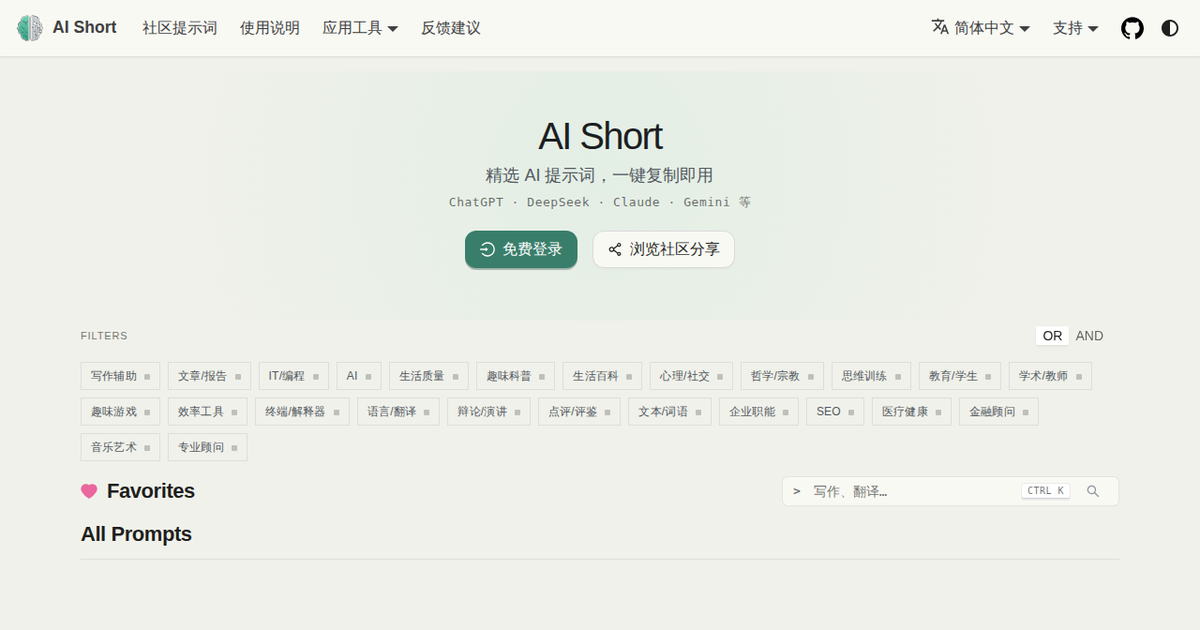Click the translate language icon
1200x630 pixels.
940,27
